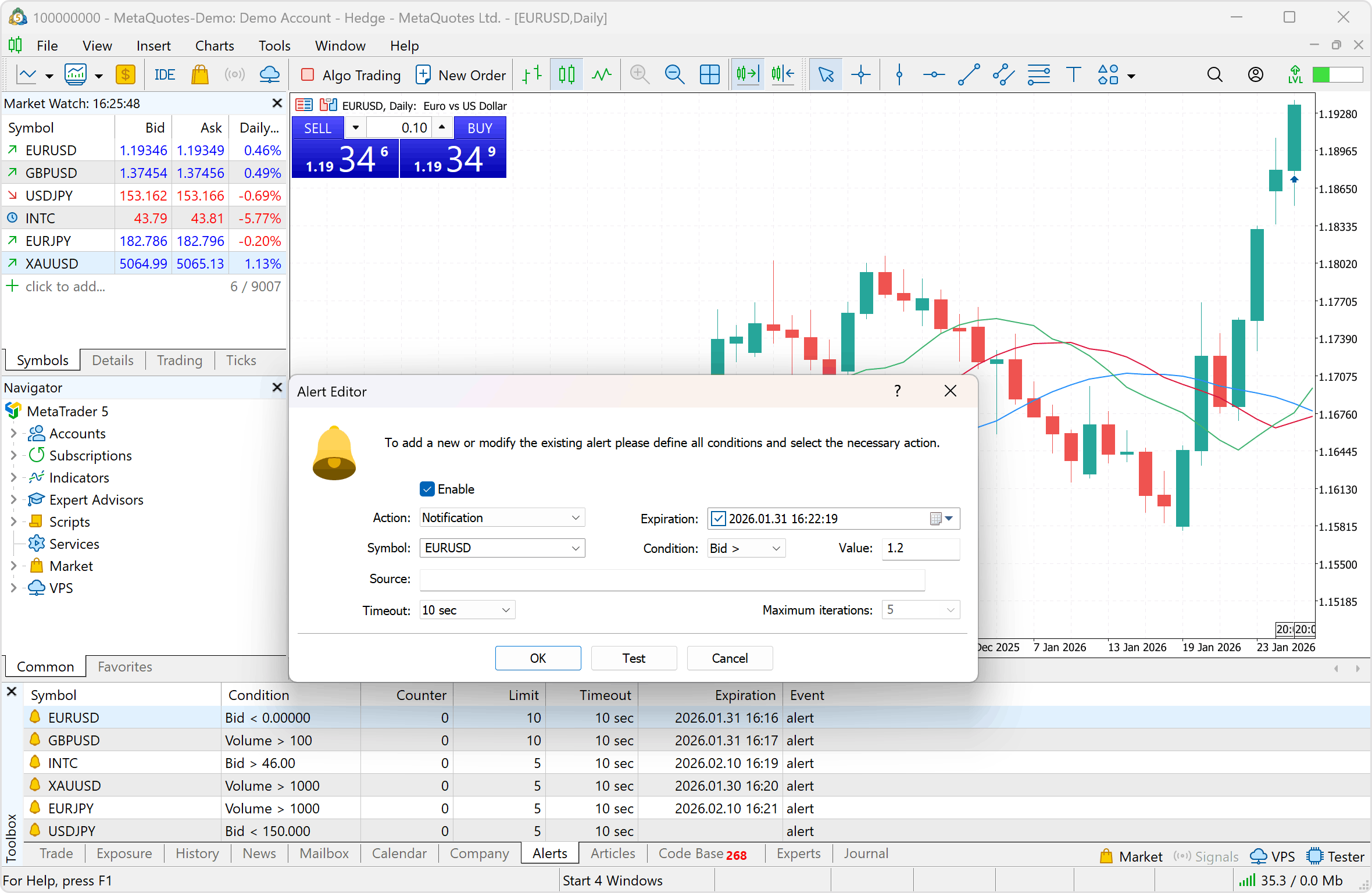
Task: Open the MQL5 IDE editor
Action: click(165, 75)
